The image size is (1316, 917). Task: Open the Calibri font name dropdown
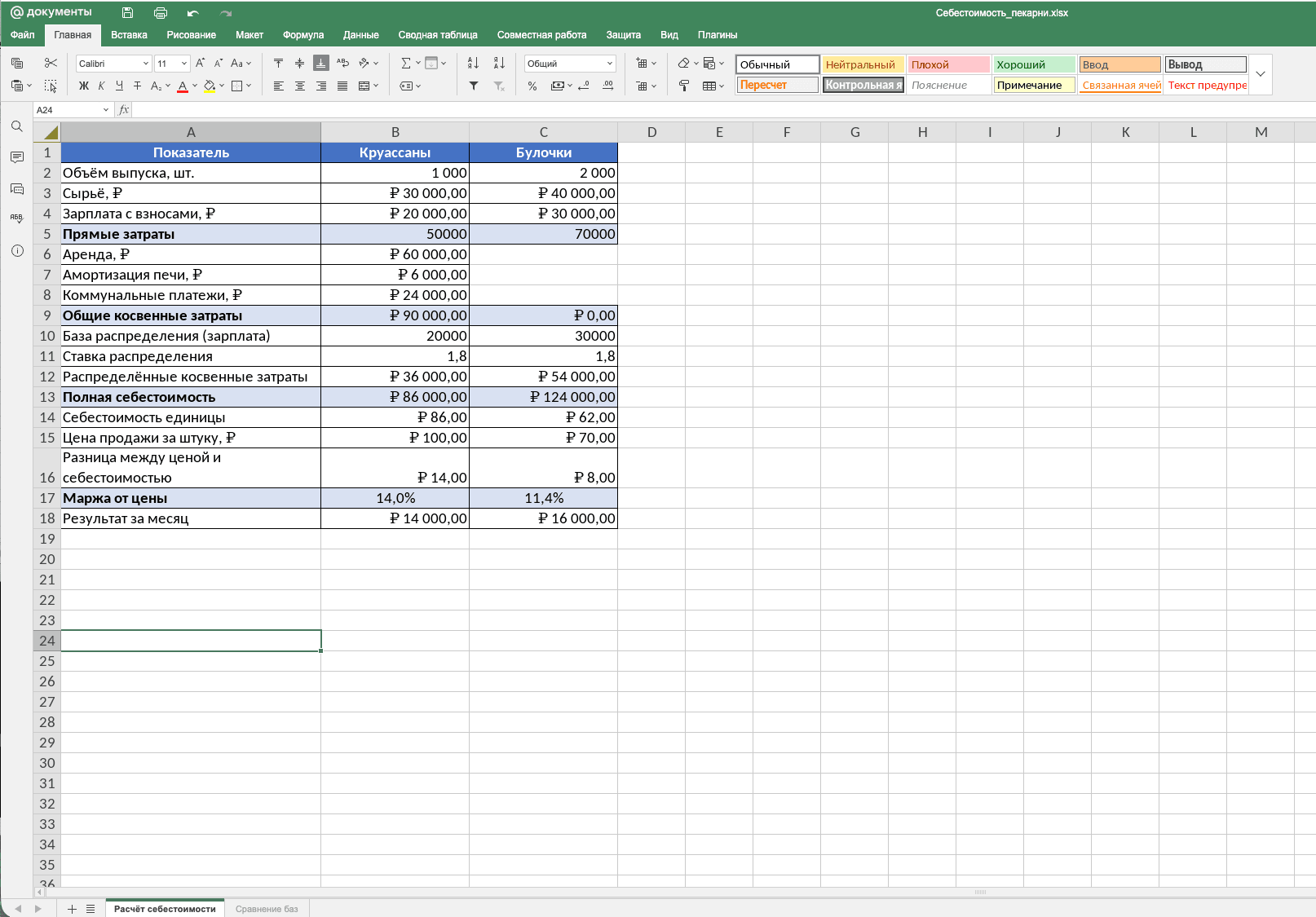point(145,64)
